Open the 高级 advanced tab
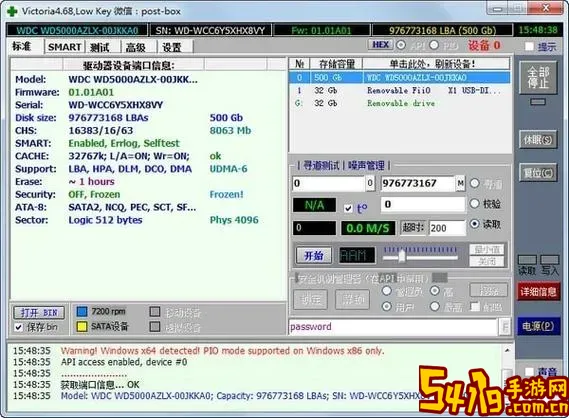Screen dimensions: 569x418 [136, 47]
